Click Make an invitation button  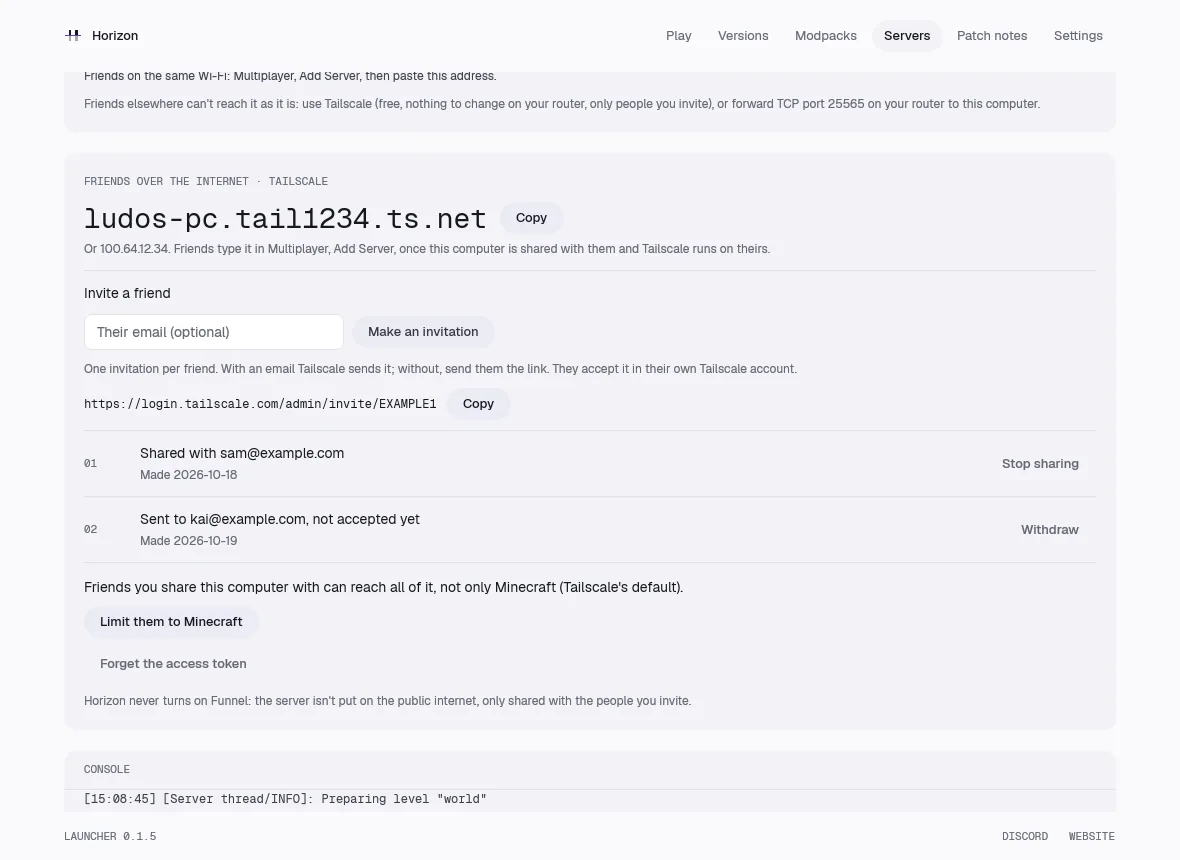pyautogui.click(x=423, y=332)
